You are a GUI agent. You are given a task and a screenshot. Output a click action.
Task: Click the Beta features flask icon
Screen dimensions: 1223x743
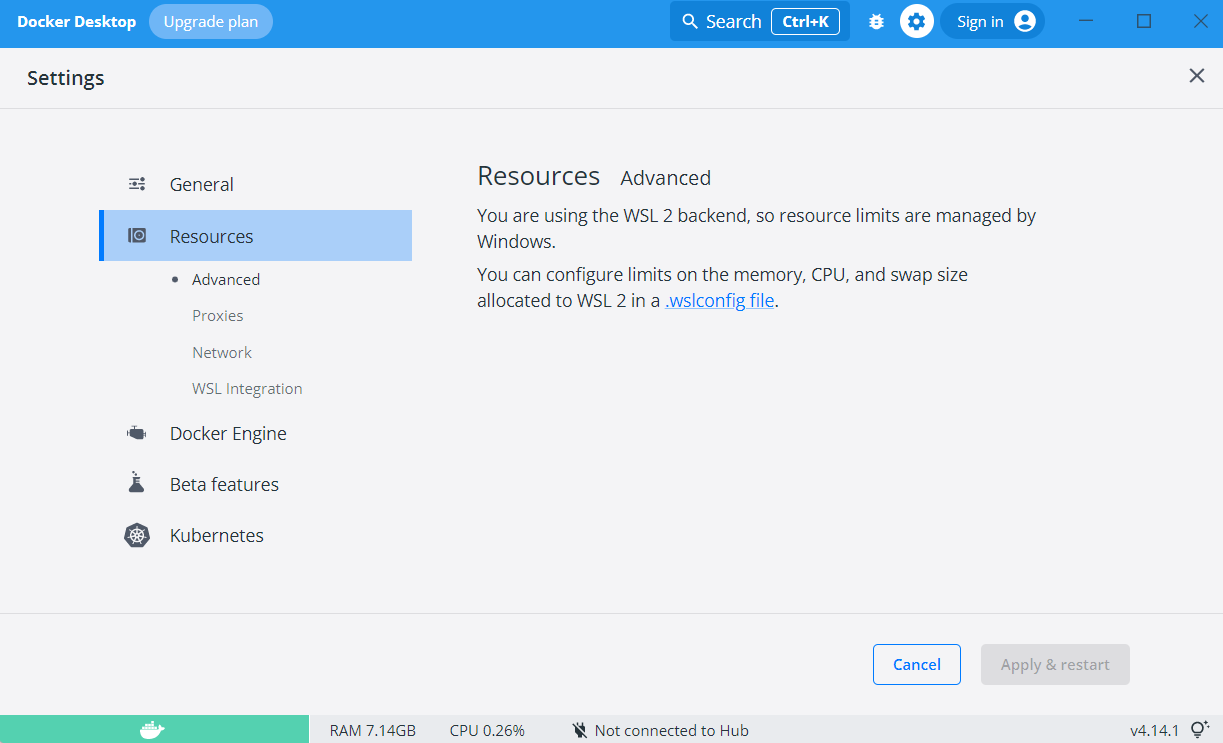point(136,483)
